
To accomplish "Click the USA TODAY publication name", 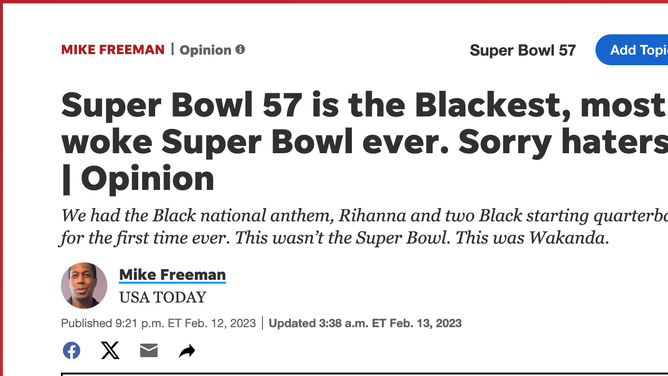I will [x=163, y=297].
